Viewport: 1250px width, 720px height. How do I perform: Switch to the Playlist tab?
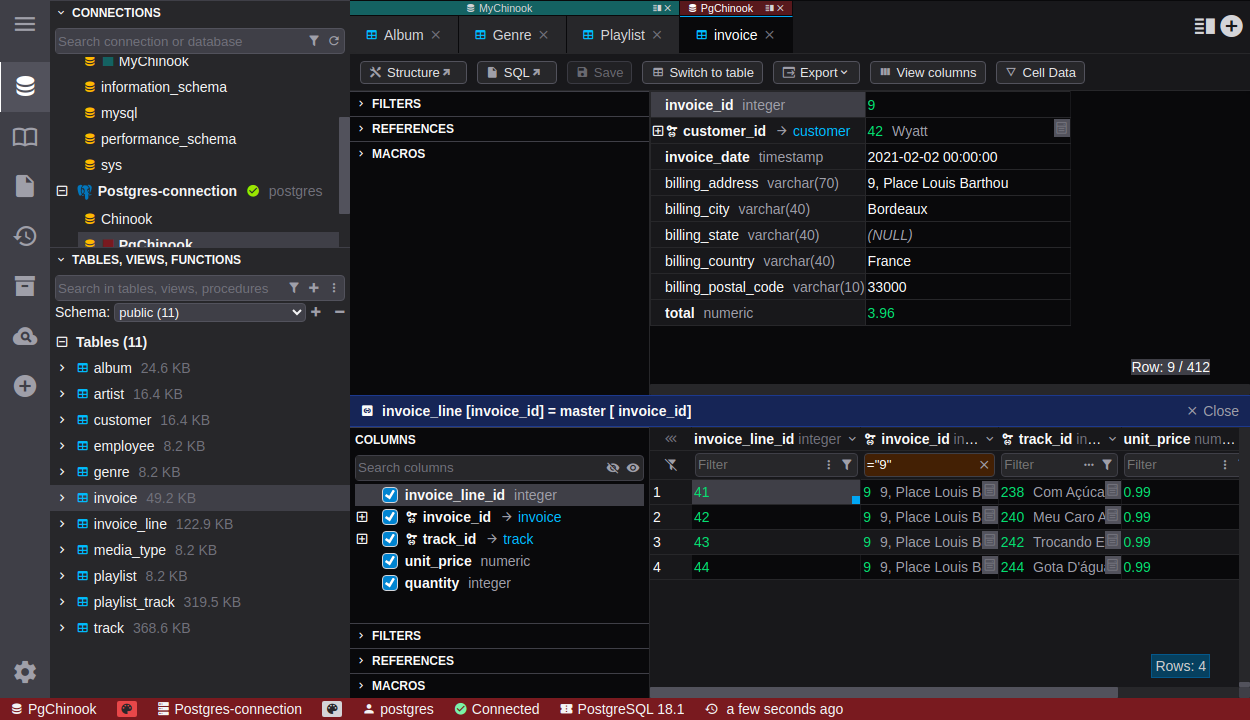pos(622,35)
